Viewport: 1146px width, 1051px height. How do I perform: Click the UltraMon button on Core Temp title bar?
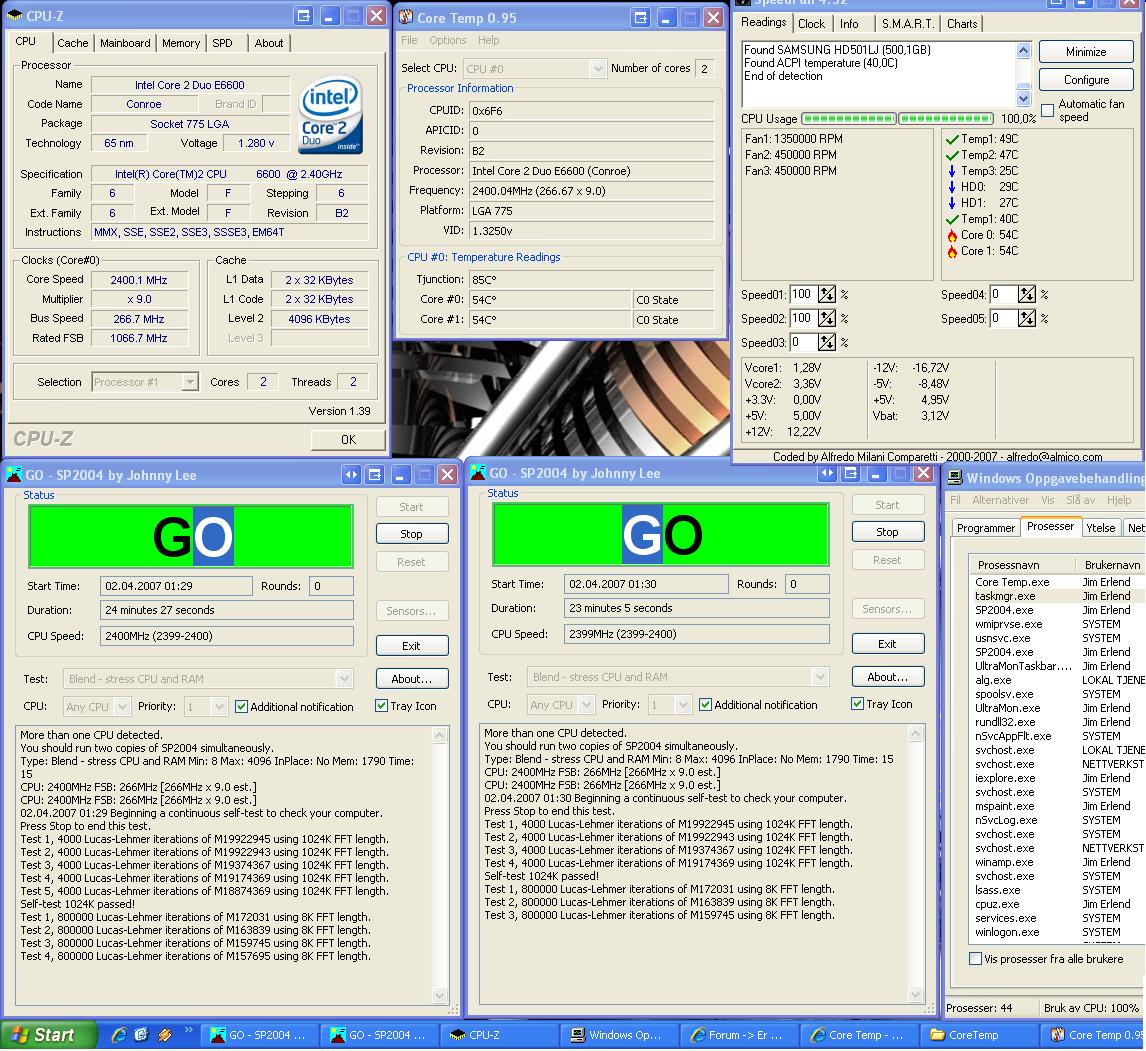click(x=641, y=18)
